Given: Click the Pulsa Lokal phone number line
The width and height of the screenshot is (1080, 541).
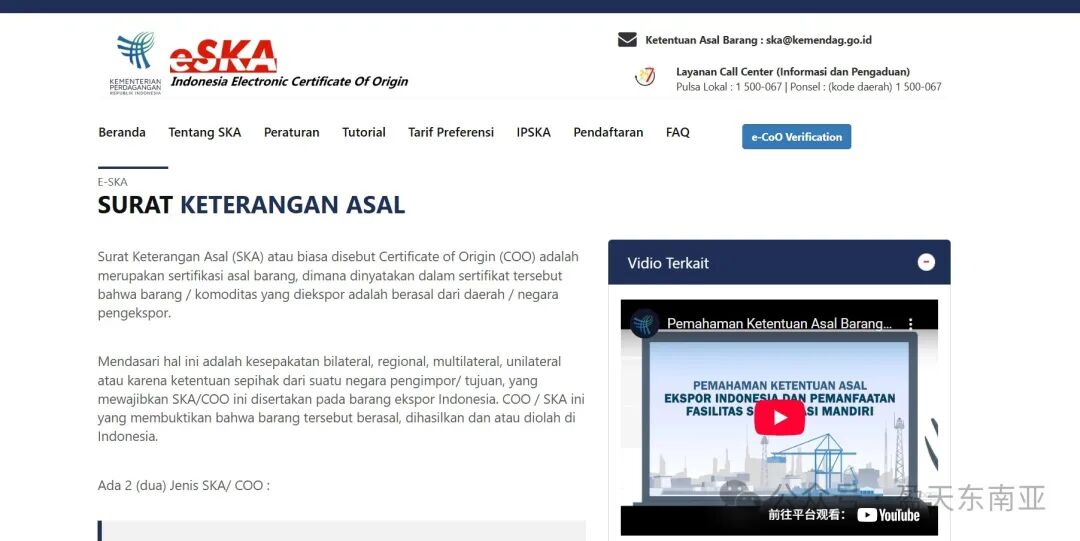Looking at the screenshot, I should [809, 87].
